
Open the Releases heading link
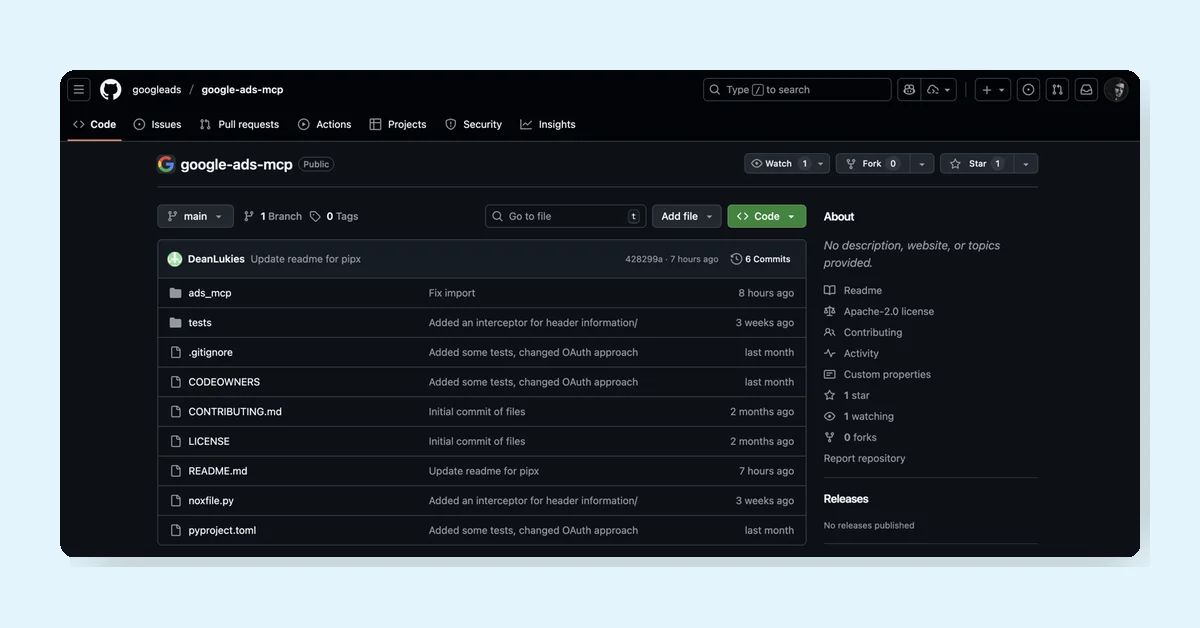846,499
